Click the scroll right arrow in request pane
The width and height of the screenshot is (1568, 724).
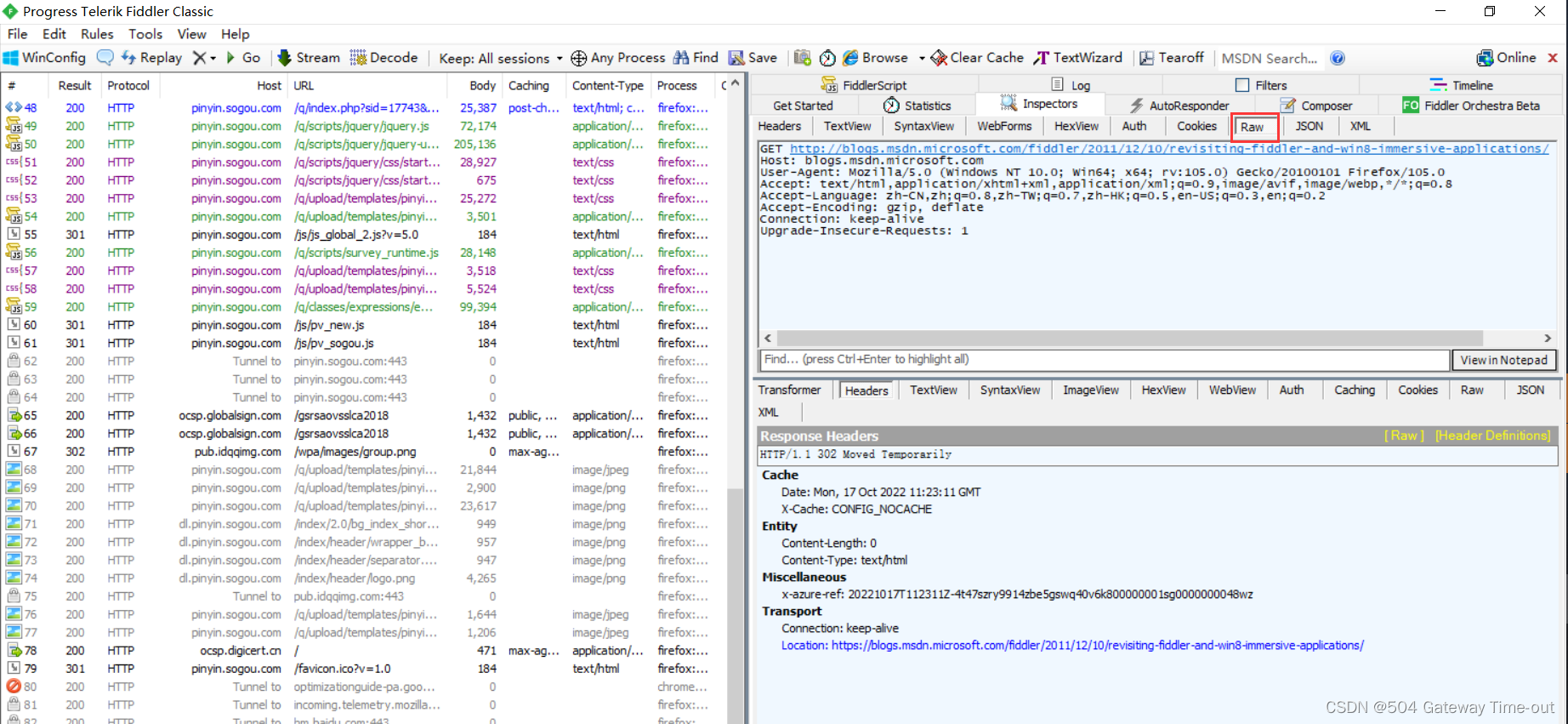point(1548,338)
